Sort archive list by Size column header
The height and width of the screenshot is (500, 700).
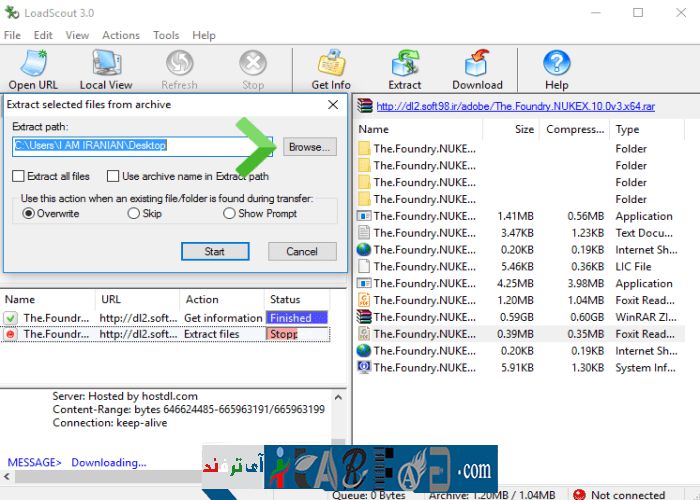point(524,129)
